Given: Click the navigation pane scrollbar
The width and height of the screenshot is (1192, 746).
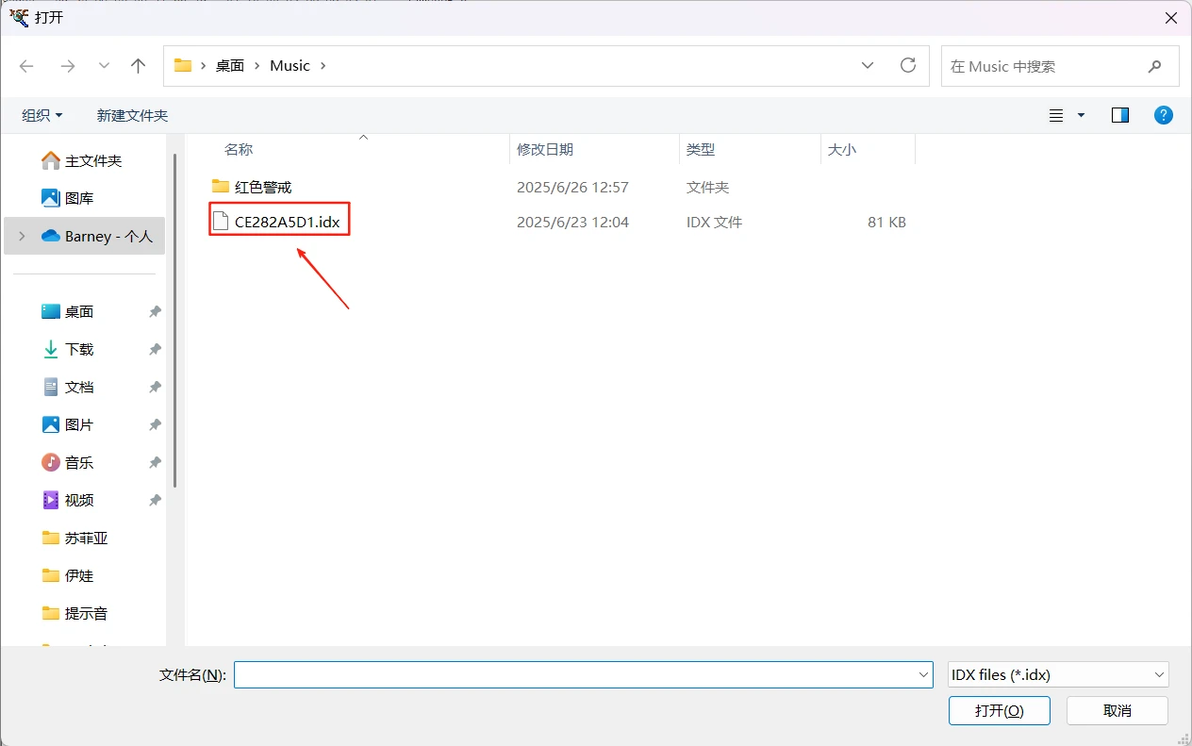Looking at the screenshot, I should (x=175, y=320).
